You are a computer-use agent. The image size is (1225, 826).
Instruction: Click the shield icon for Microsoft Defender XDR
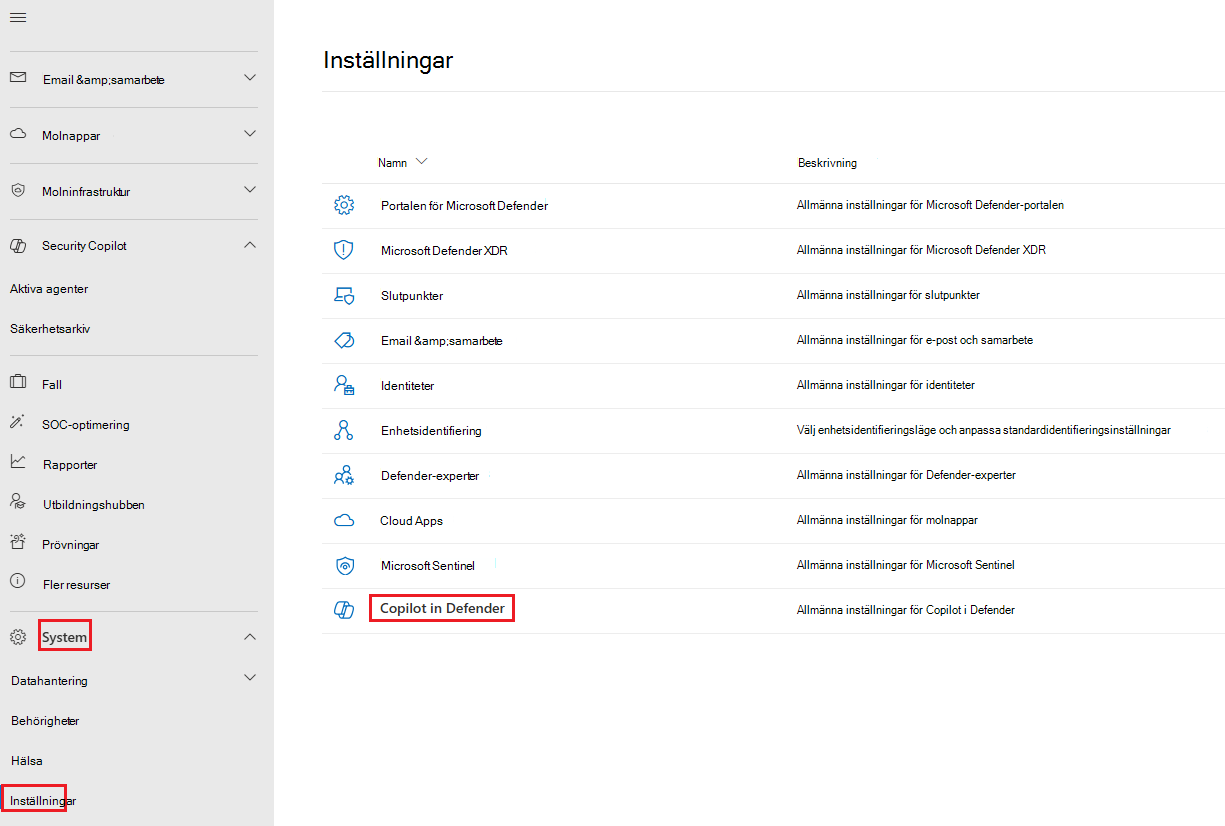tap(344, 250)
